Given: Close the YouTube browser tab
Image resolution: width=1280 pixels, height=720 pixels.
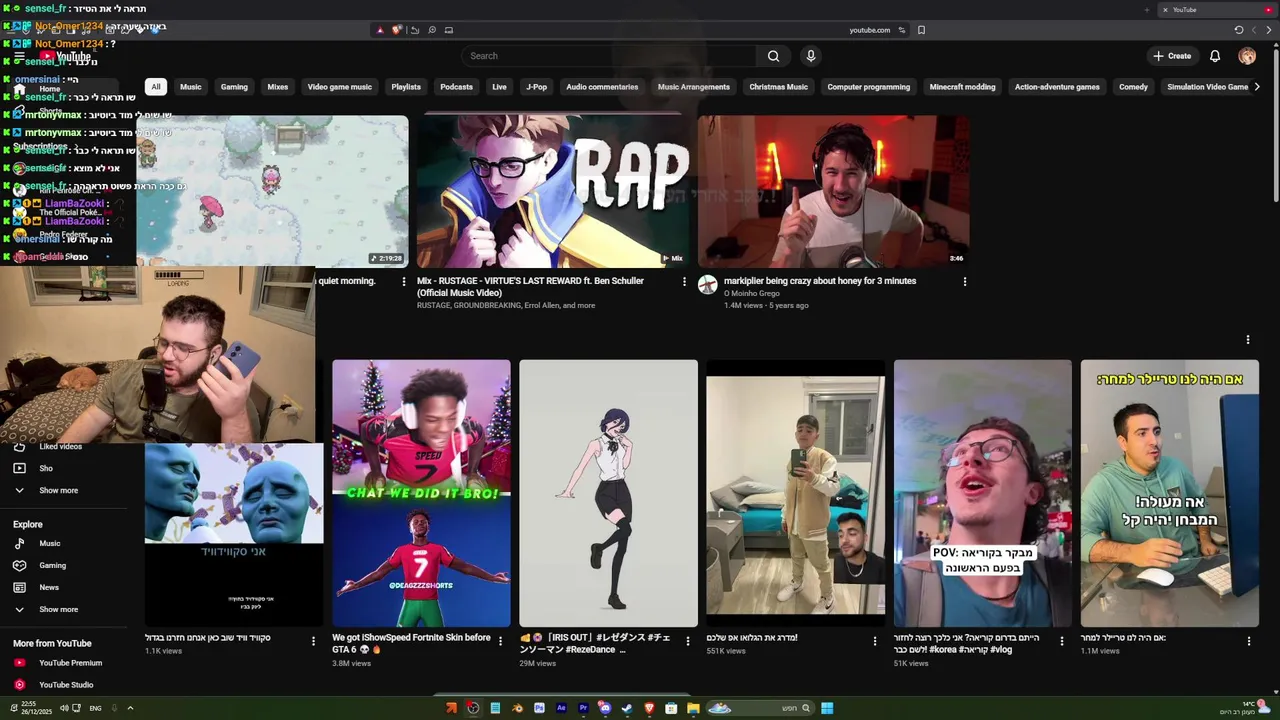Looking at the screenshot, I should point(1164,10).
